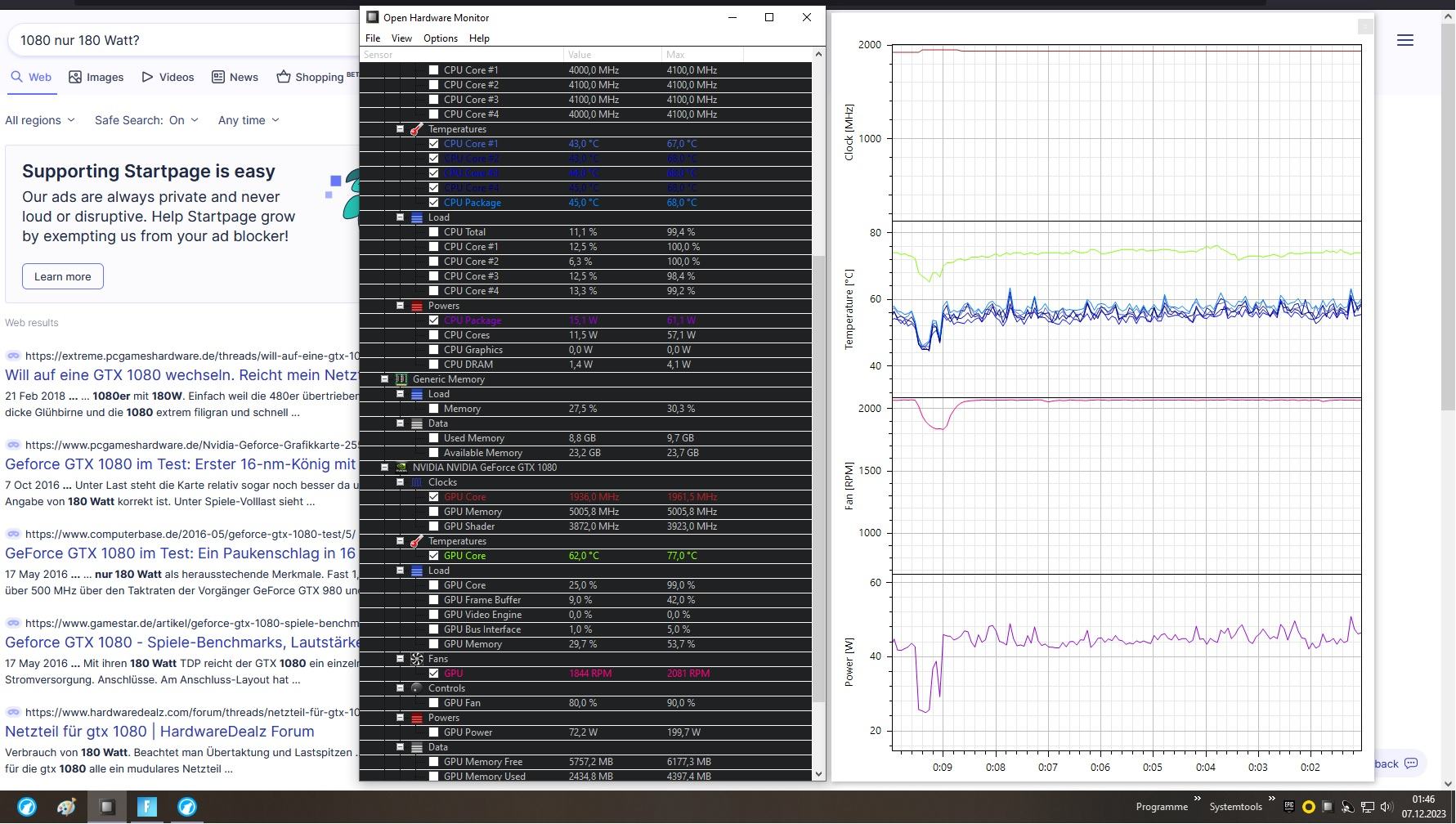Collapse the Controls group
Viewport: 1456px width, 824px height.
tap(401, 688)
